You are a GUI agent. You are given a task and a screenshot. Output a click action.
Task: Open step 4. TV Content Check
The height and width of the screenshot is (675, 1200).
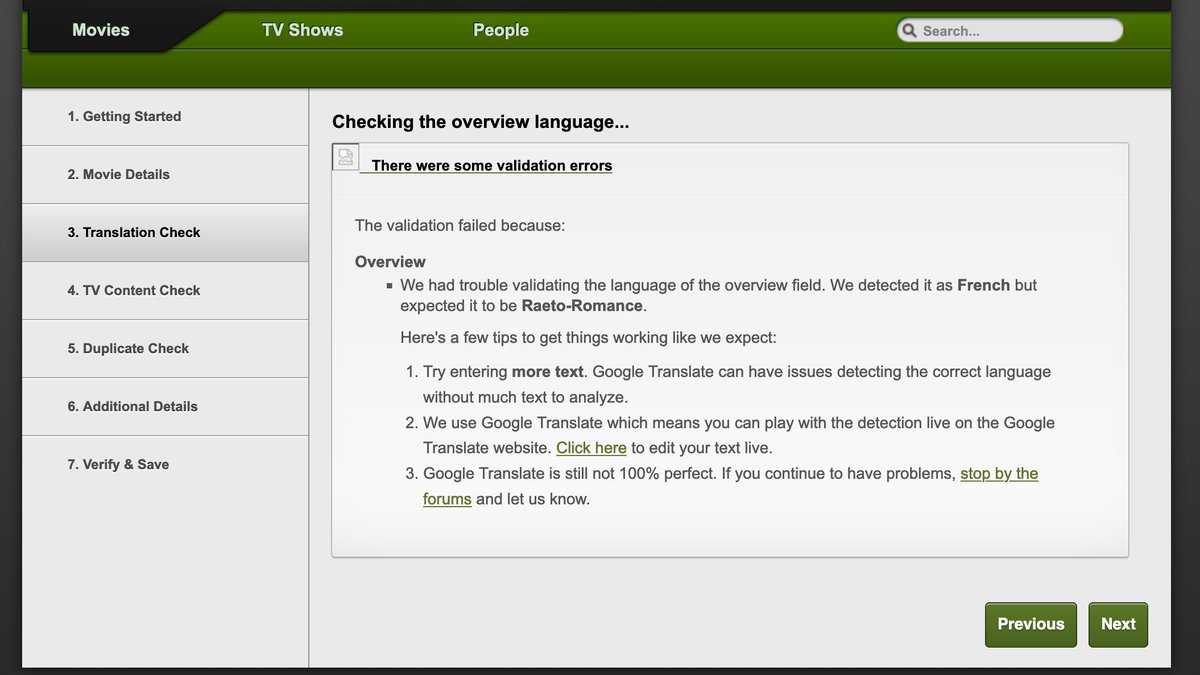click(x=165, y=290)
